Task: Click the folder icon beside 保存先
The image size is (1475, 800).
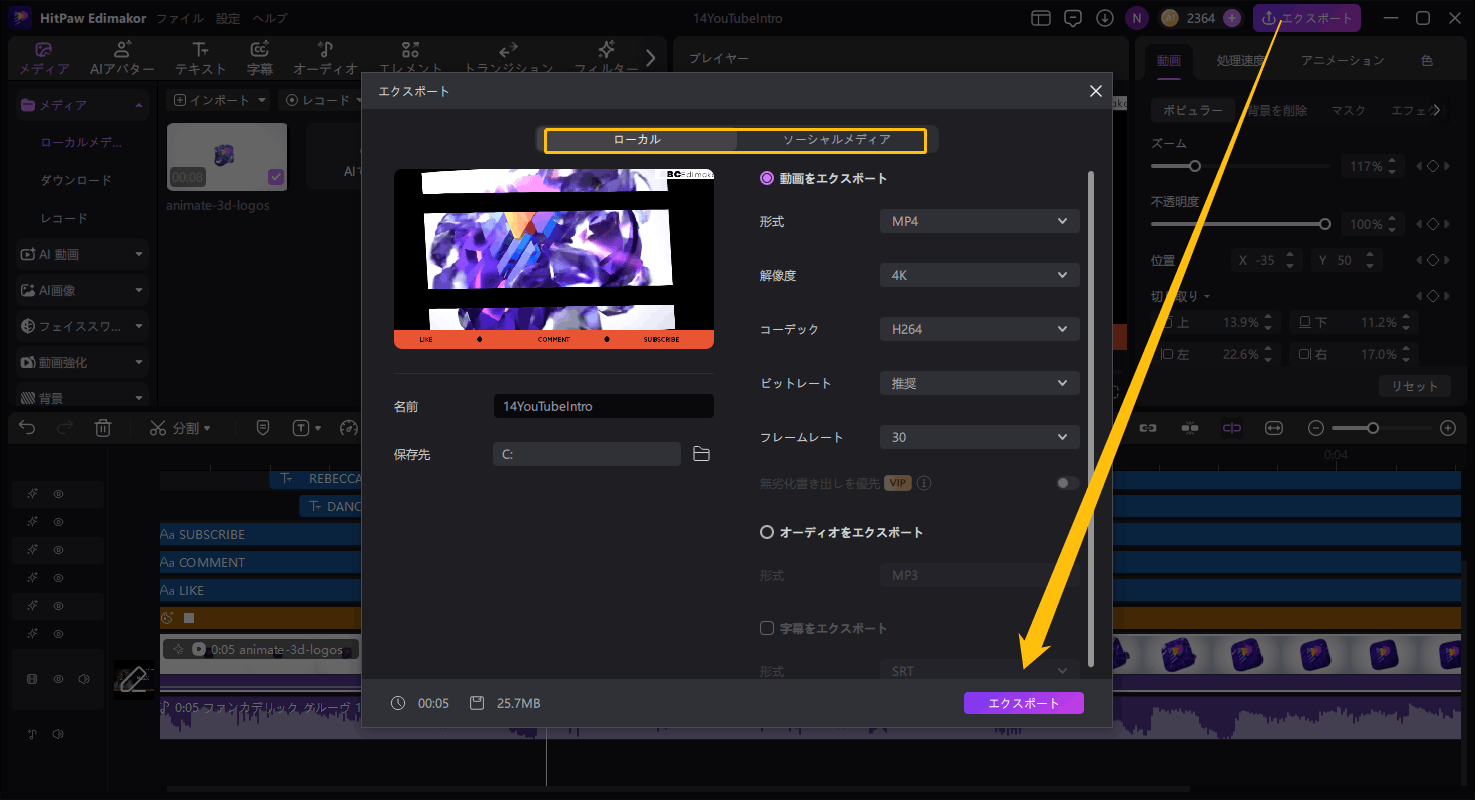Action: [700, 453]
